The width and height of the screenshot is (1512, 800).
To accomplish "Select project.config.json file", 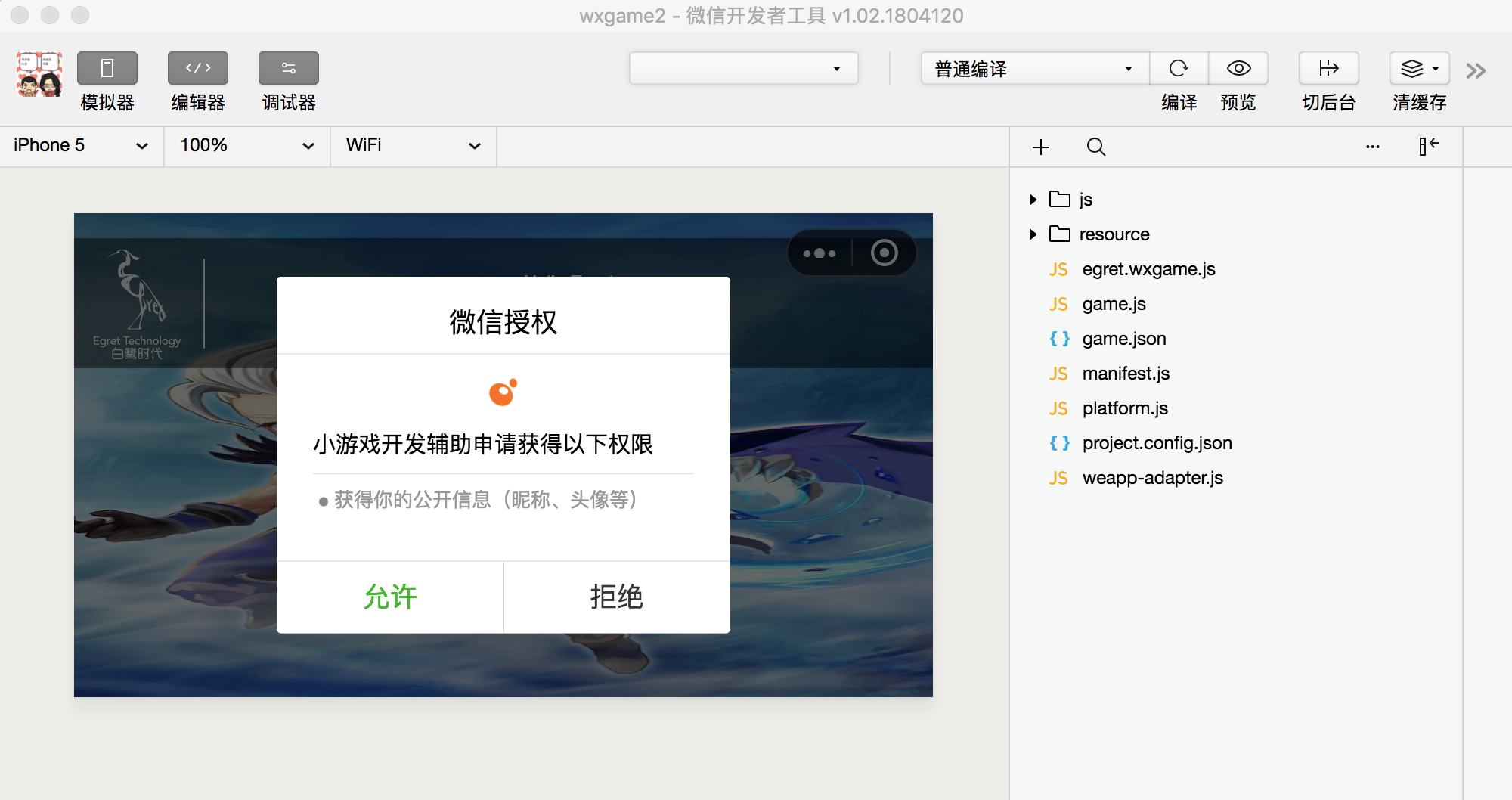I will (1157, 443).
